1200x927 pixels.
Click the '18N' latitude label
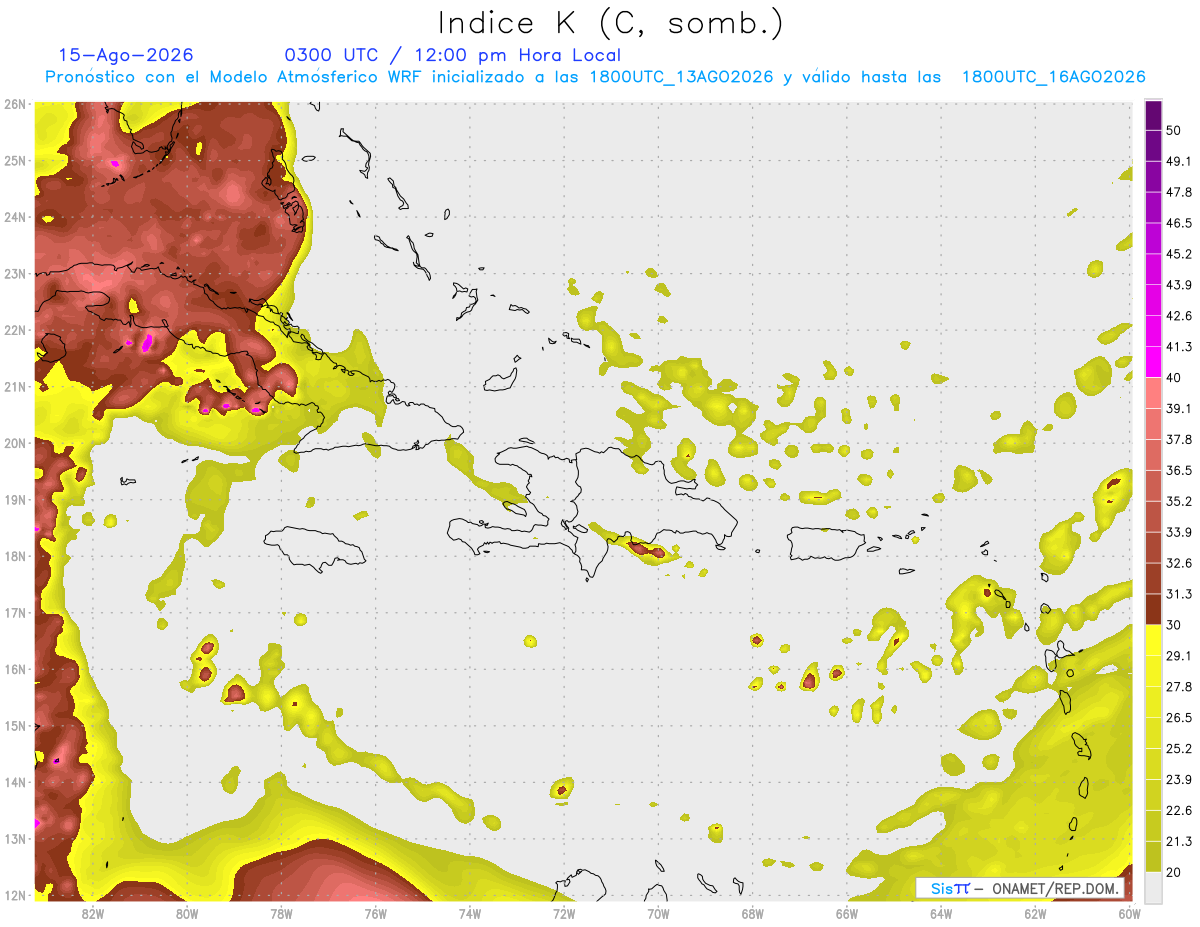click(15, 556)
